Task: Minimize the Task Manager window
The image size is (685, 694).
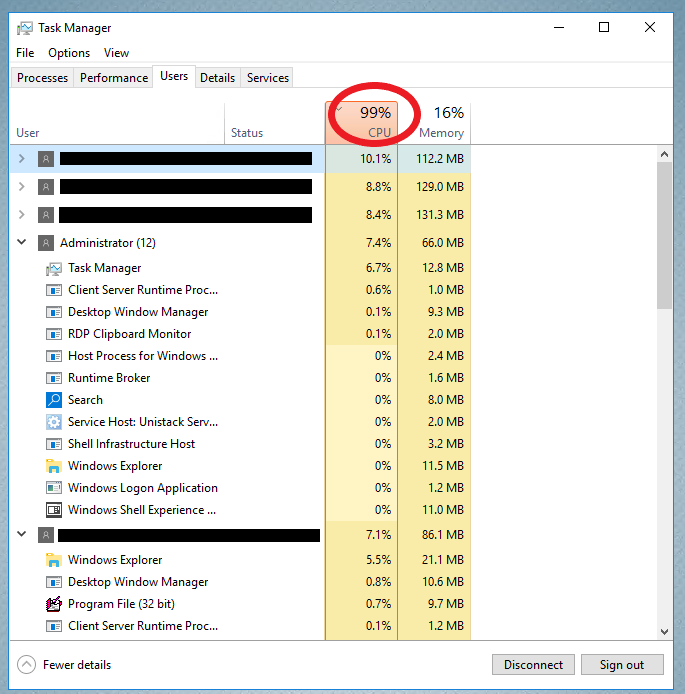Action: [x=559, y=27]
